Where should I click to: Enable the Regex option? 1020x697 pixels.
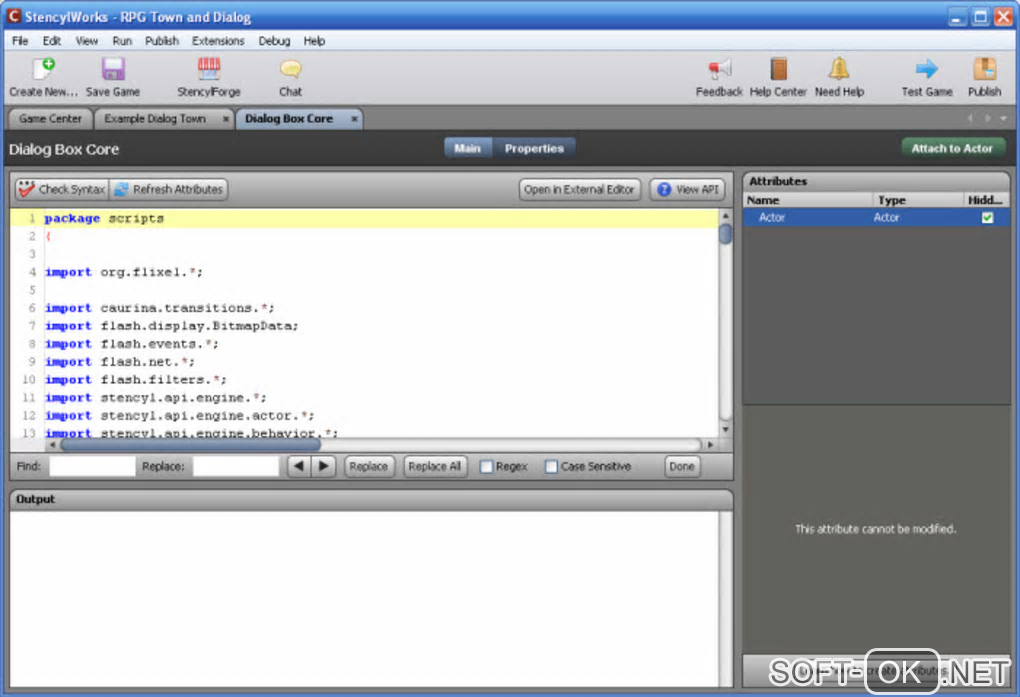(x=486, y=467)
